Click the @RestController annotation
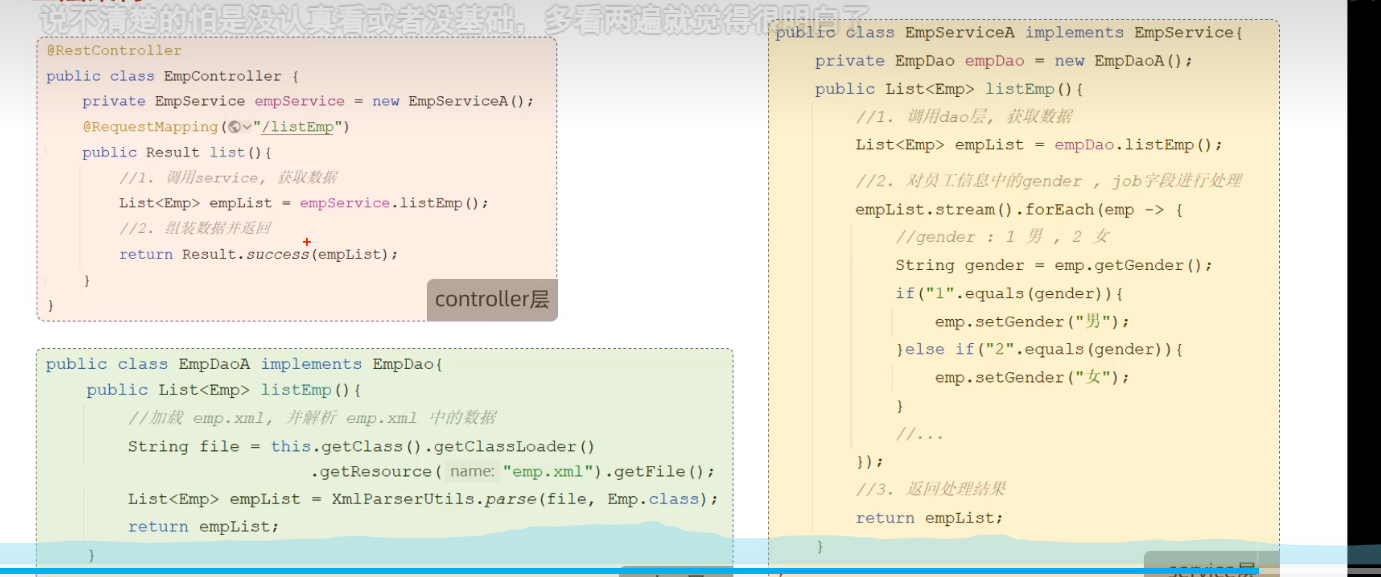 click(114, 50)
